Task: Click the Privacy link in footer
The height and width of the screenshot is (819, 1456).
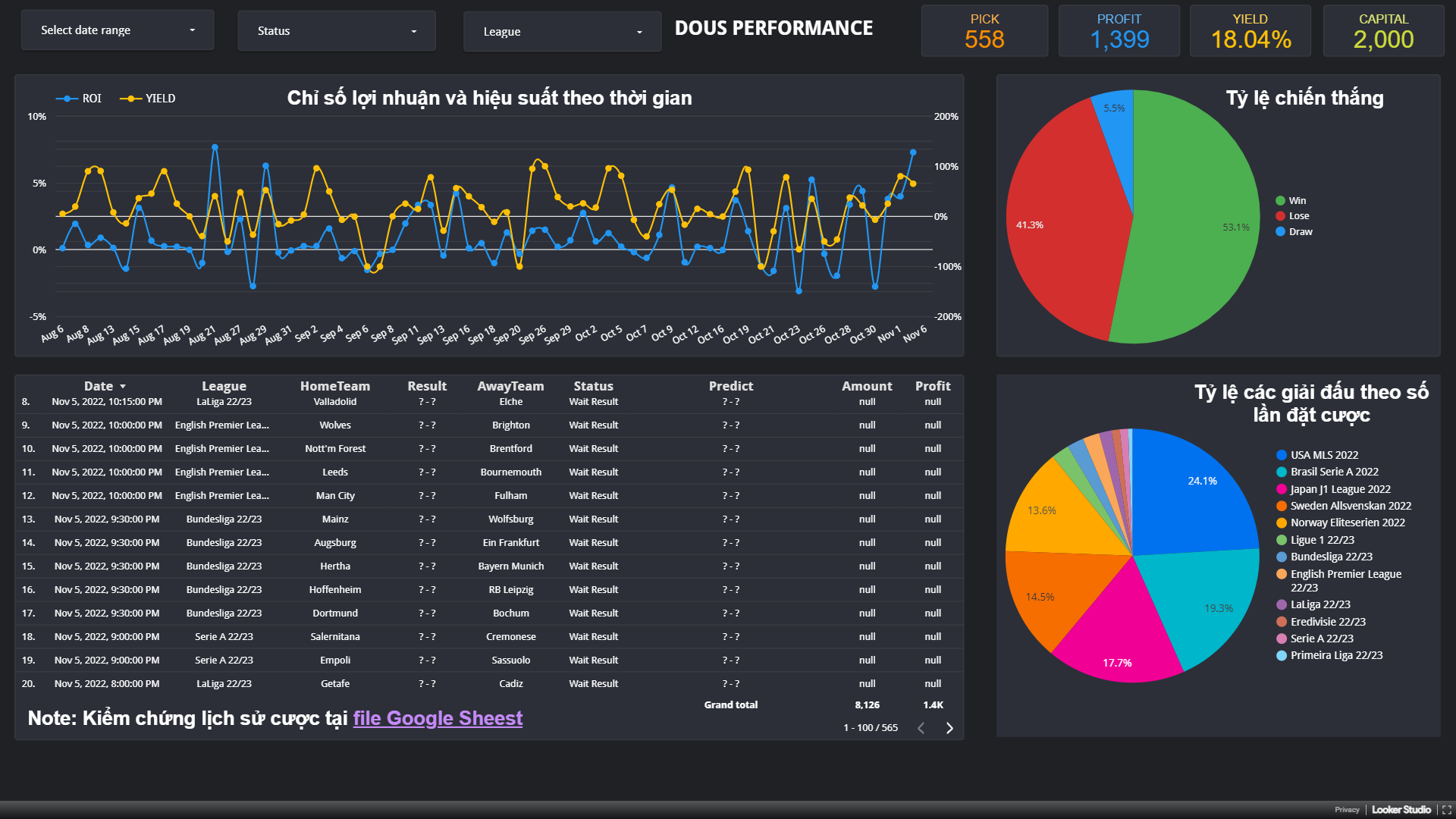Action: (1347, 810)
